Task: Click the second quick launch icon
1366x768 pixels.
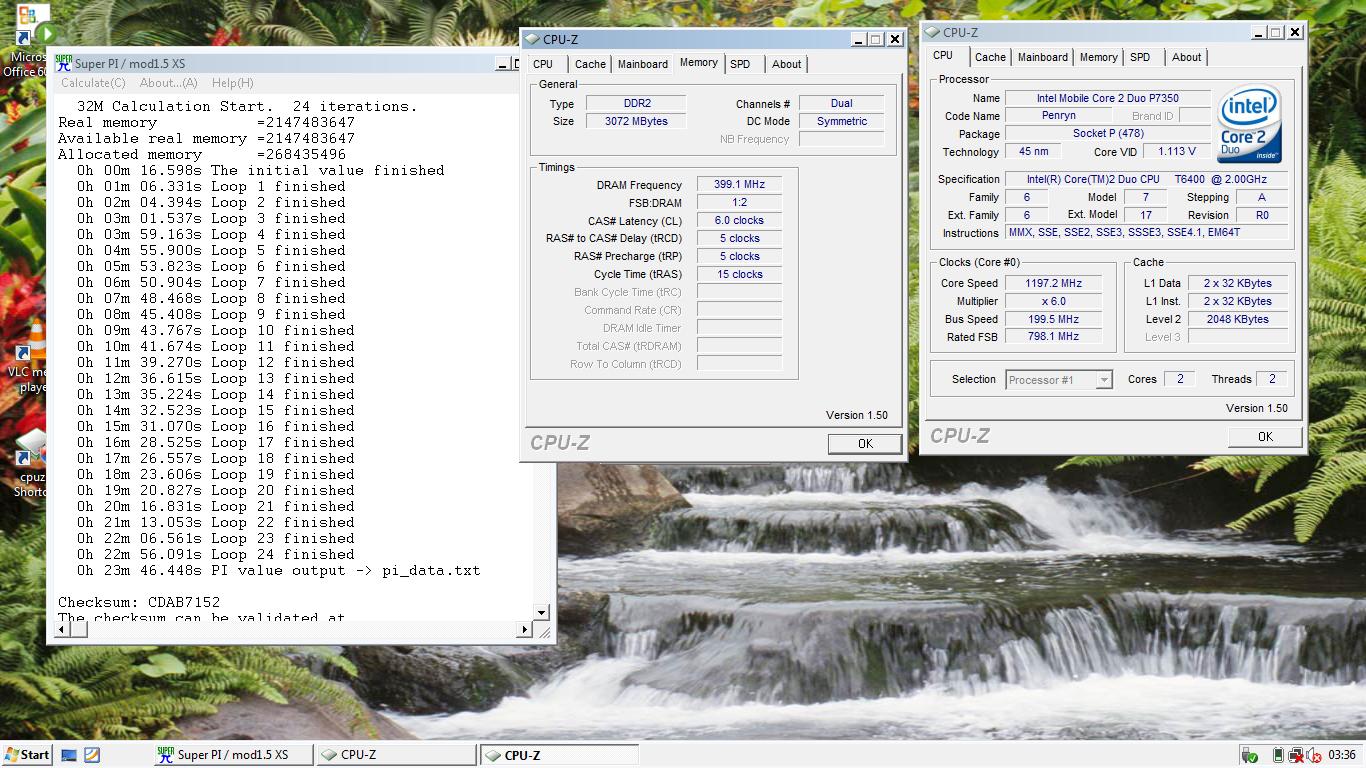Action: tap(91, 755)
